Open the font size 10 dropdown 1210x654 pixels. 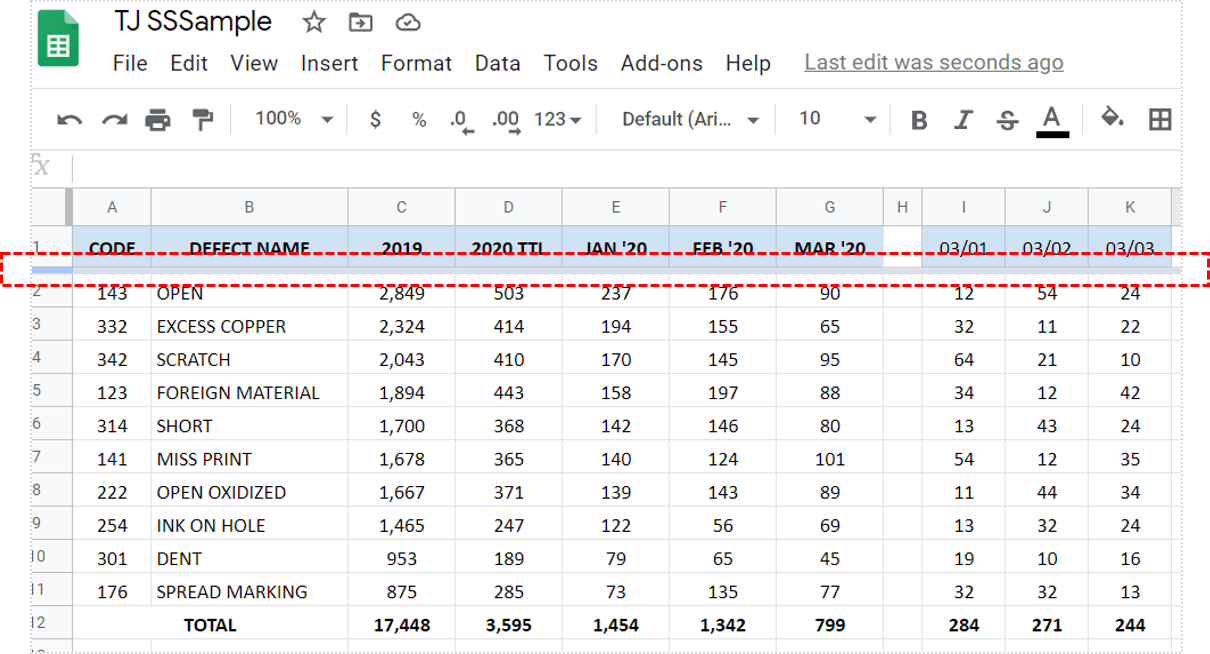point(837,119)
